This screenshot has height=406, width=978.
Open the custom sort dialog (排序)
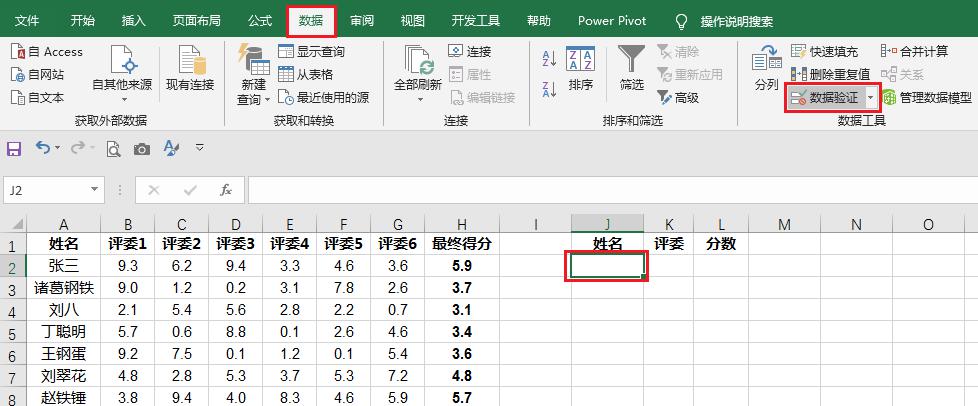pyautogui.click(x=580, y=69)
